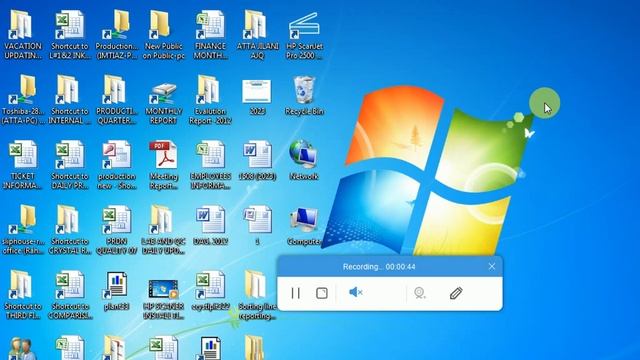Select the MONTHLY REPORT drive shortcut
Image resolution: width=640 pixels, height=360 pixels.
click(x=163, y=102)
